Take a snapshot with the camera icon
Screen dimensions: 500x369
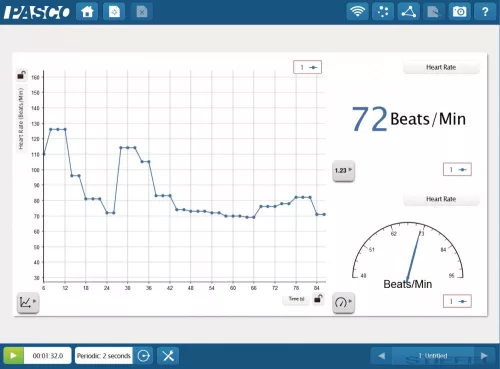coord(459,12)
